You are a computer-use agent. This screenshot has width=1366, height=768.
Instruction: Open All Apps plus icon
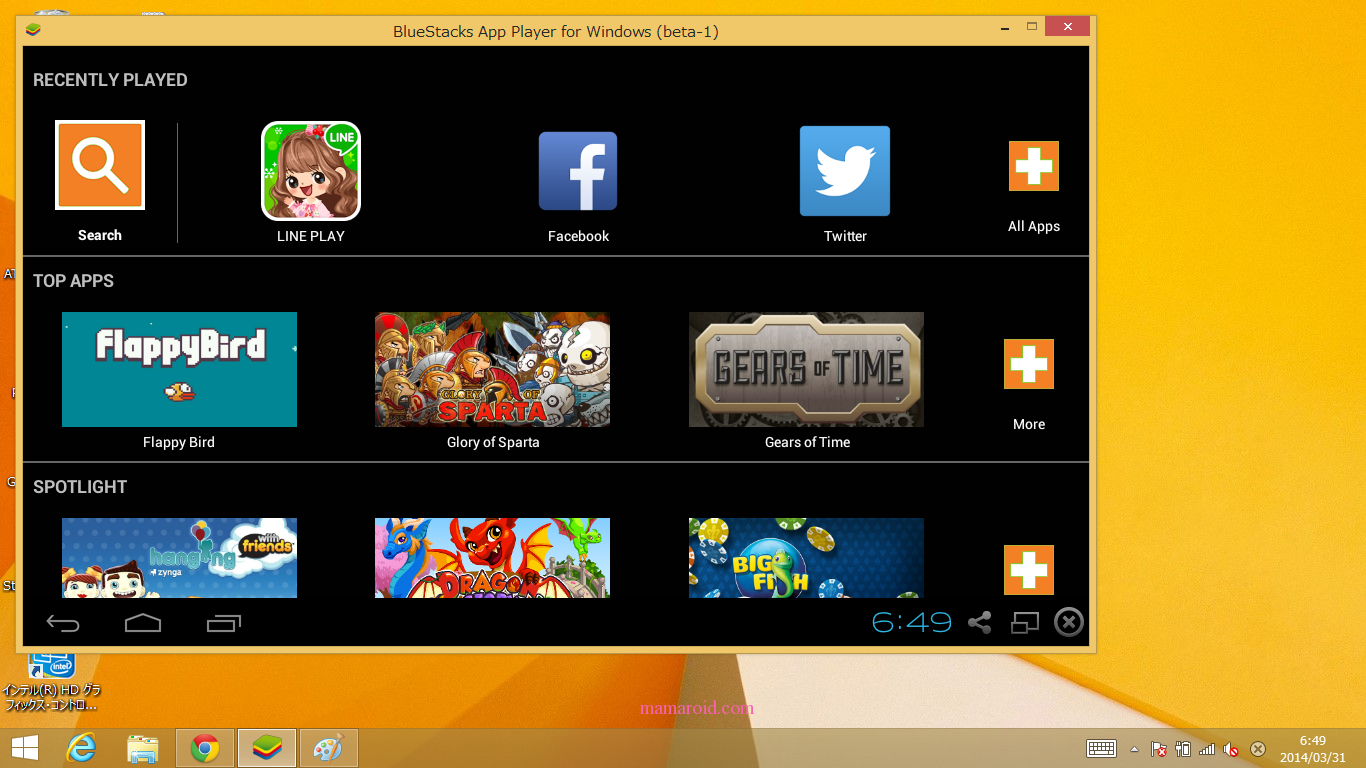(x=1034, y=166)
